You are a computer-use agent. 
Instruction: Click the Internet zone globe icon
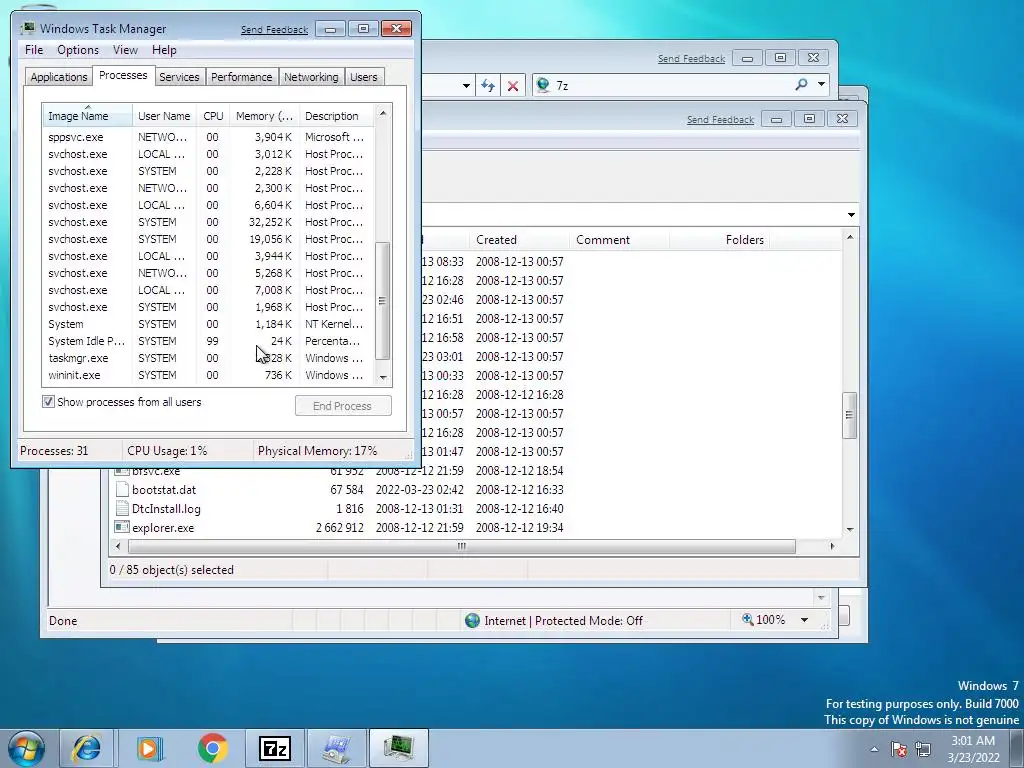(472, 620)
